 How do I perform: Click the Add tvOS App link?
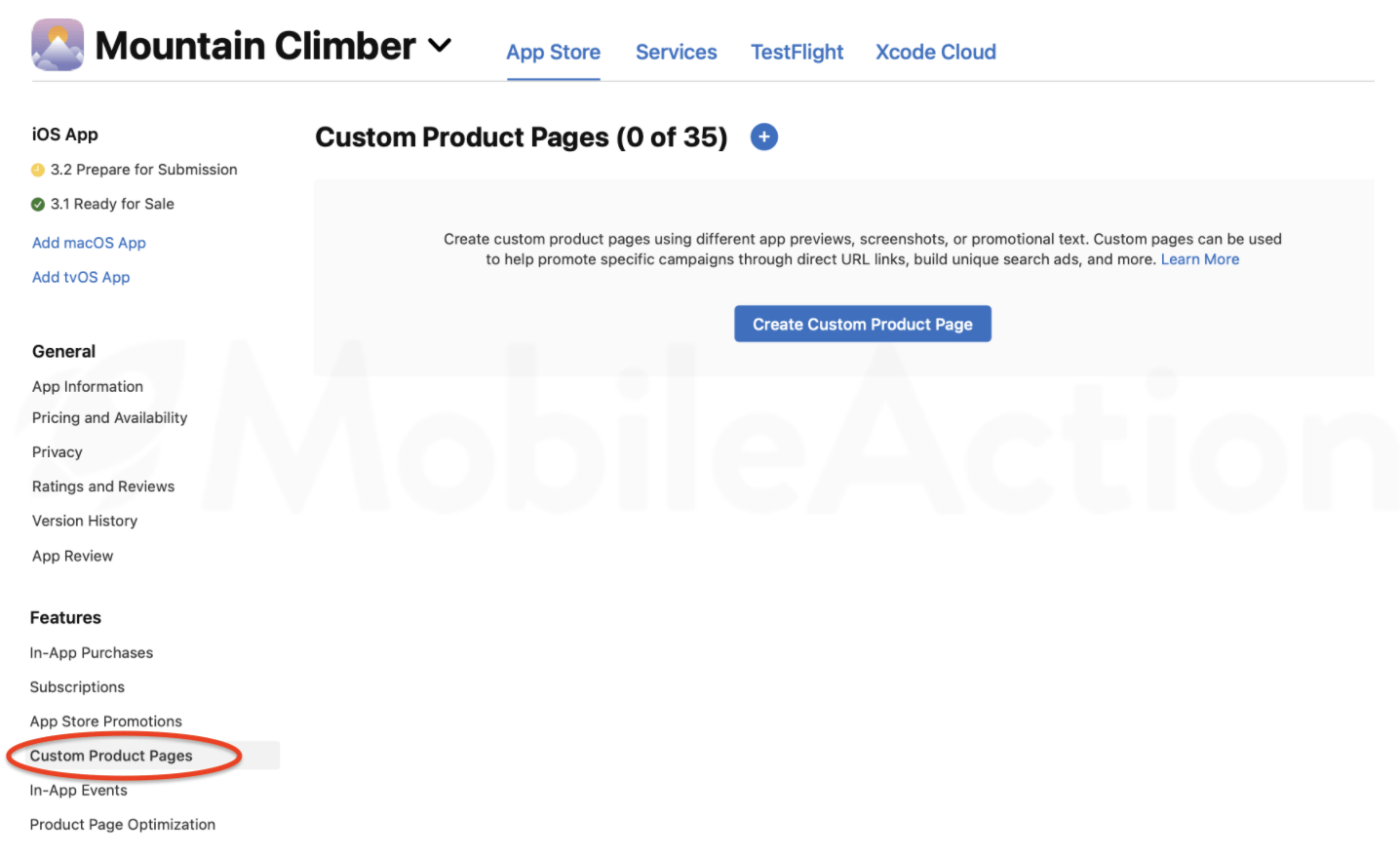click(x=81, y=277)
